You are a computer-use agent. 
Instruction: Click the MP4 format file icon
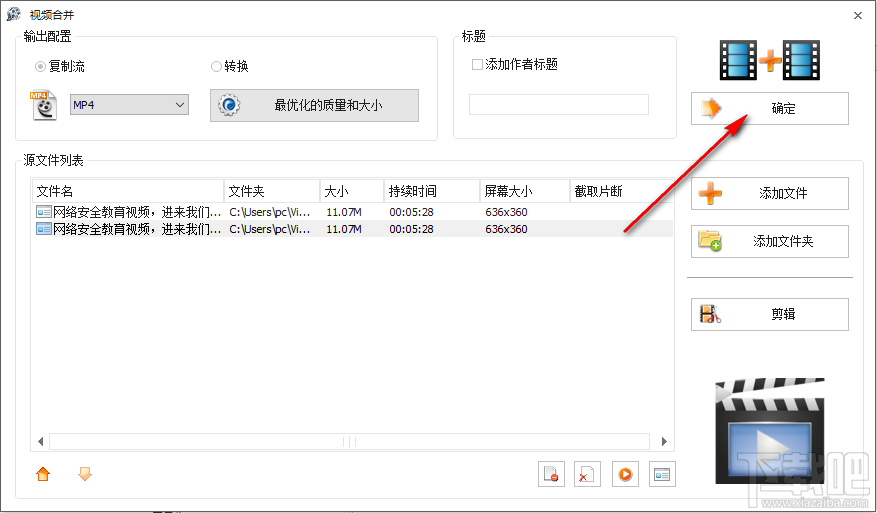click(44, 105)
